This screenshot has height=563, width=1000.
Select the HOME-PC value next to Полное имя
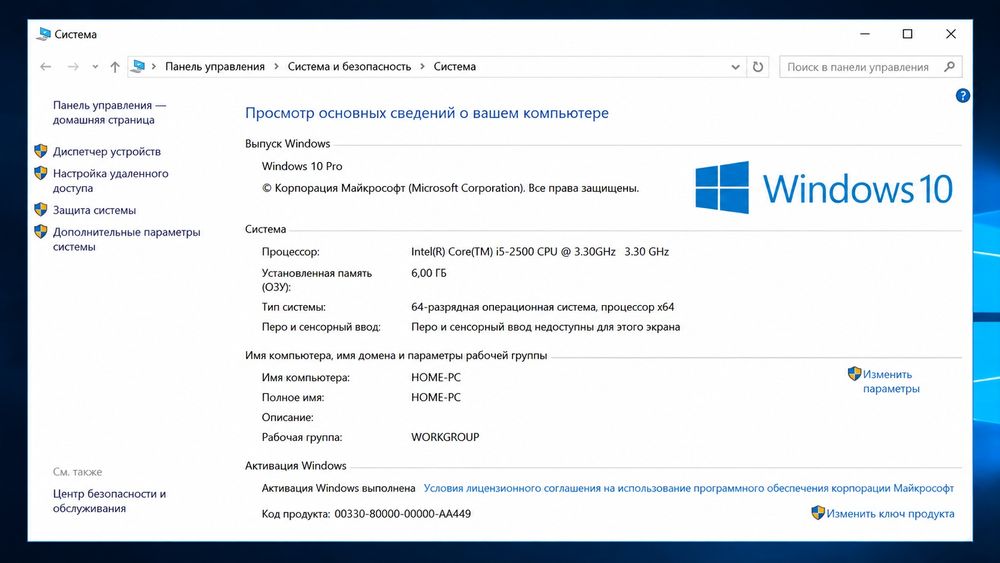pyautogui.click(x=436, y=397)
